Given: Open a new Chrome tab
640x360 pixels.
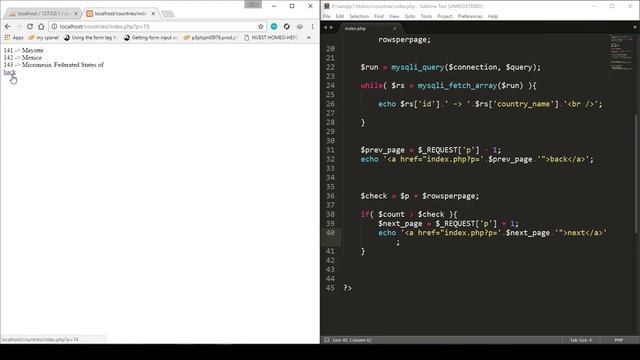Looking at the screenshot, I should coord(168,14).
